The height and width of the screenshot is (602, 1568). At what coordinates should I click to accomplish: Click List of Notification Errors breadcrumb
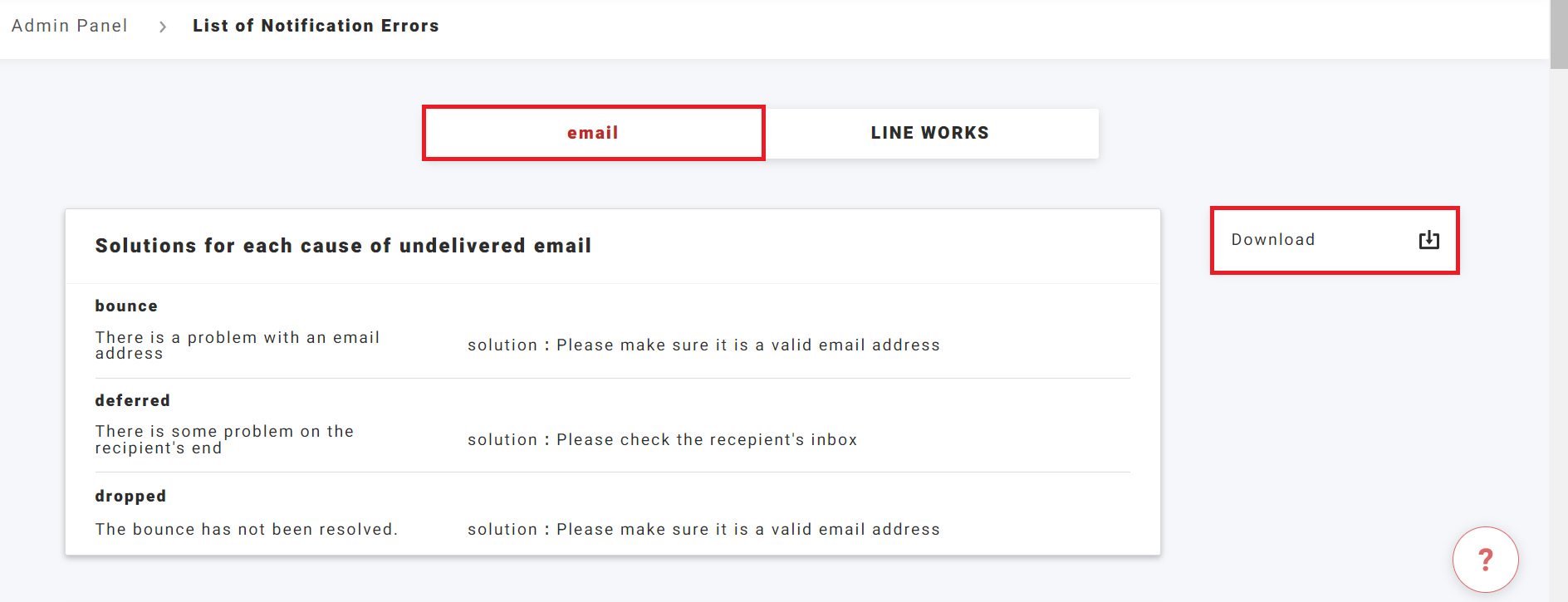[x=316, y=26]
